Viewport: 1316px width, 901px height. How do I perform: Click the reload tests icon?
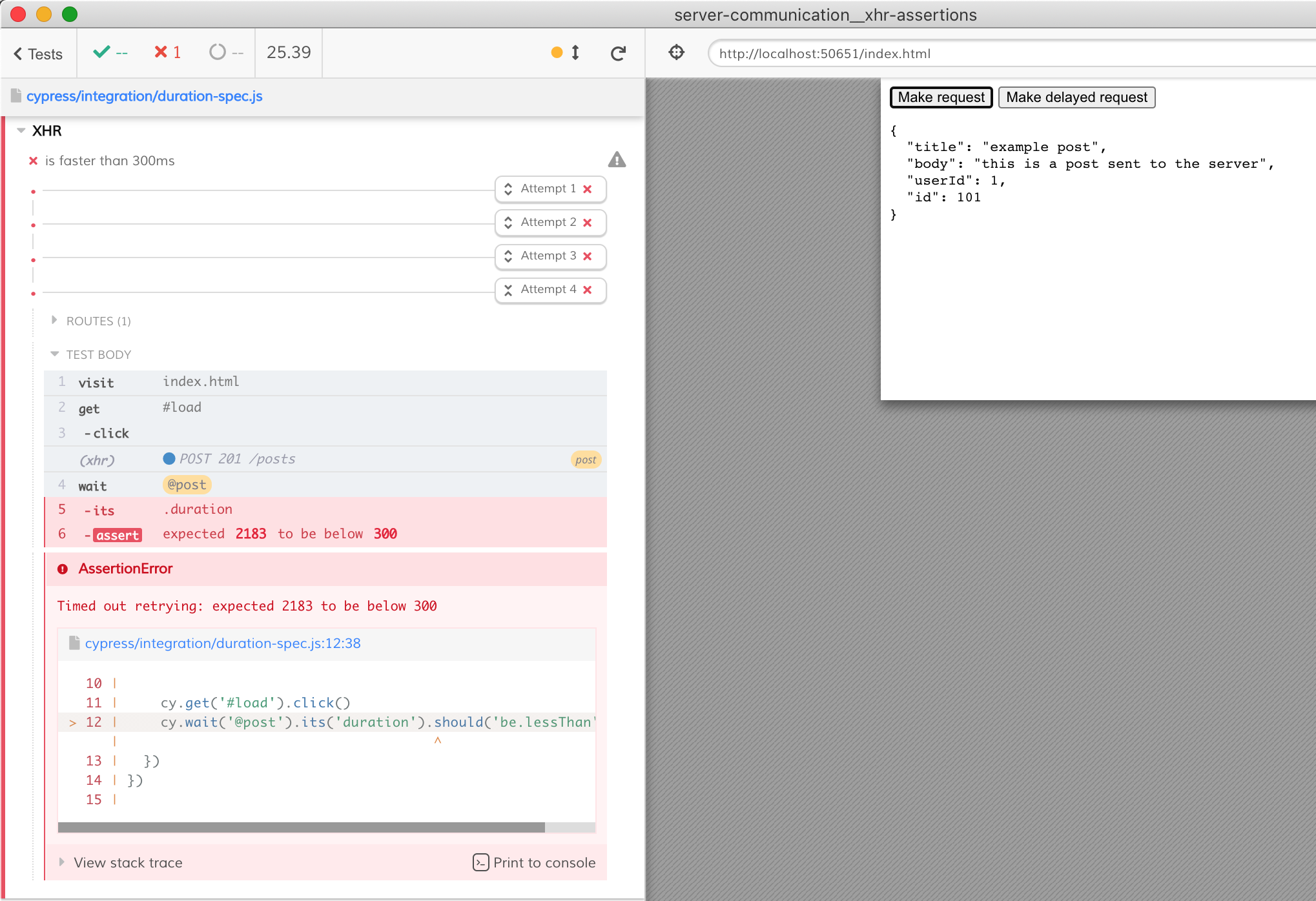tap(618, 54)
